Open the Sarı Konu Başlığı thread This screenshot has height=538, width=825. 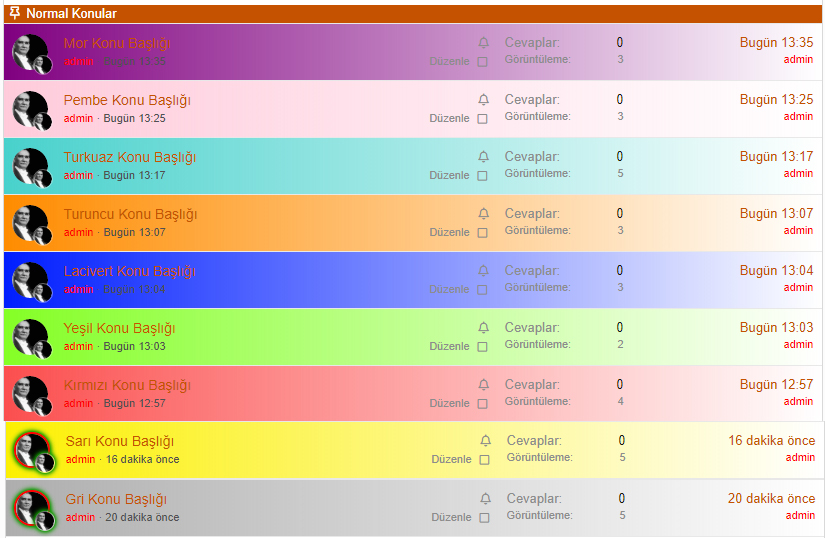(x=119, y=441)
